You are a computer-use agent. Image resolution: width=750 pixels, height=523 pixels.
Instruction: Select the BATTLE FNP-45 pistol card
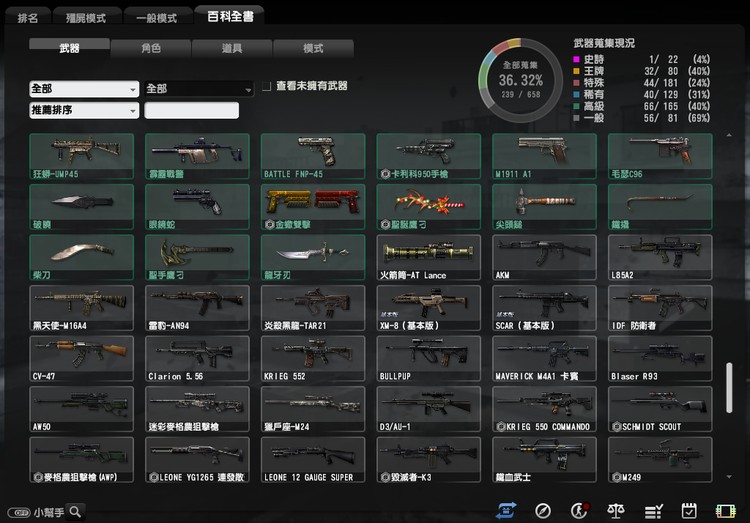click(313, 156)
